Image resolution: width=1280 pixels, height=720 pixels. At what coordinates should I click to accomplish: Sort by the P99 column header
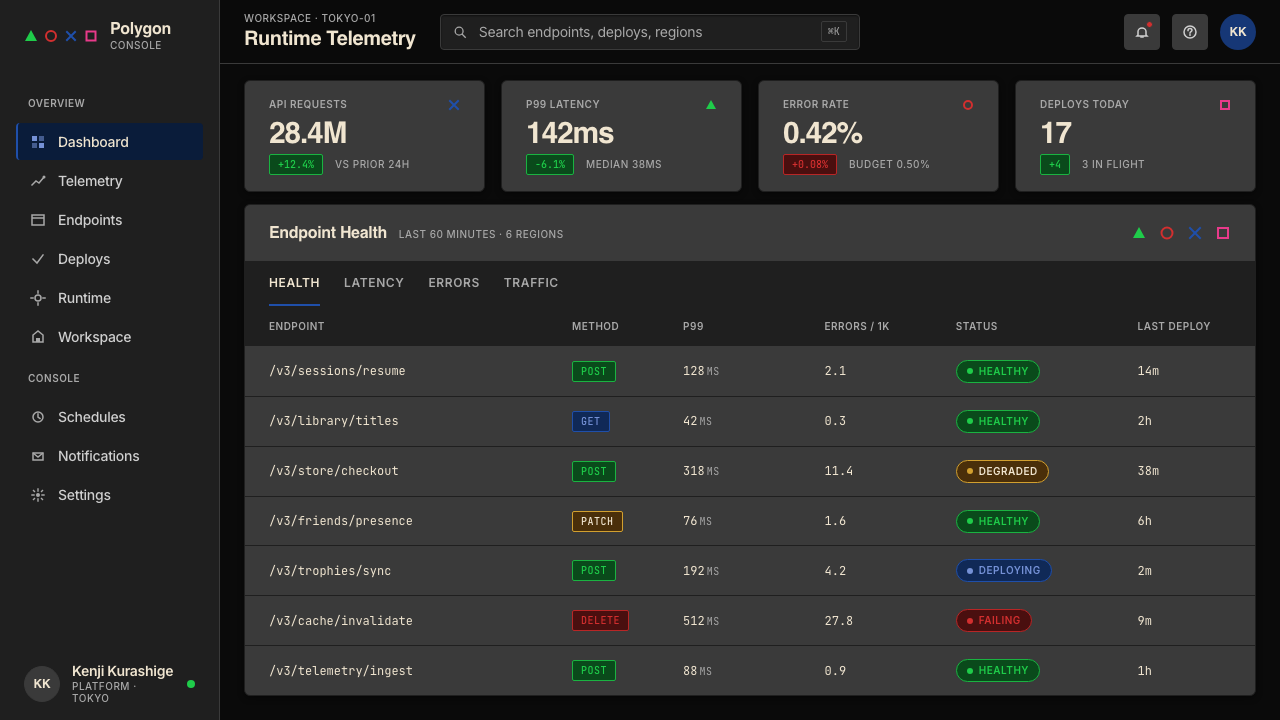click(693, 326)
